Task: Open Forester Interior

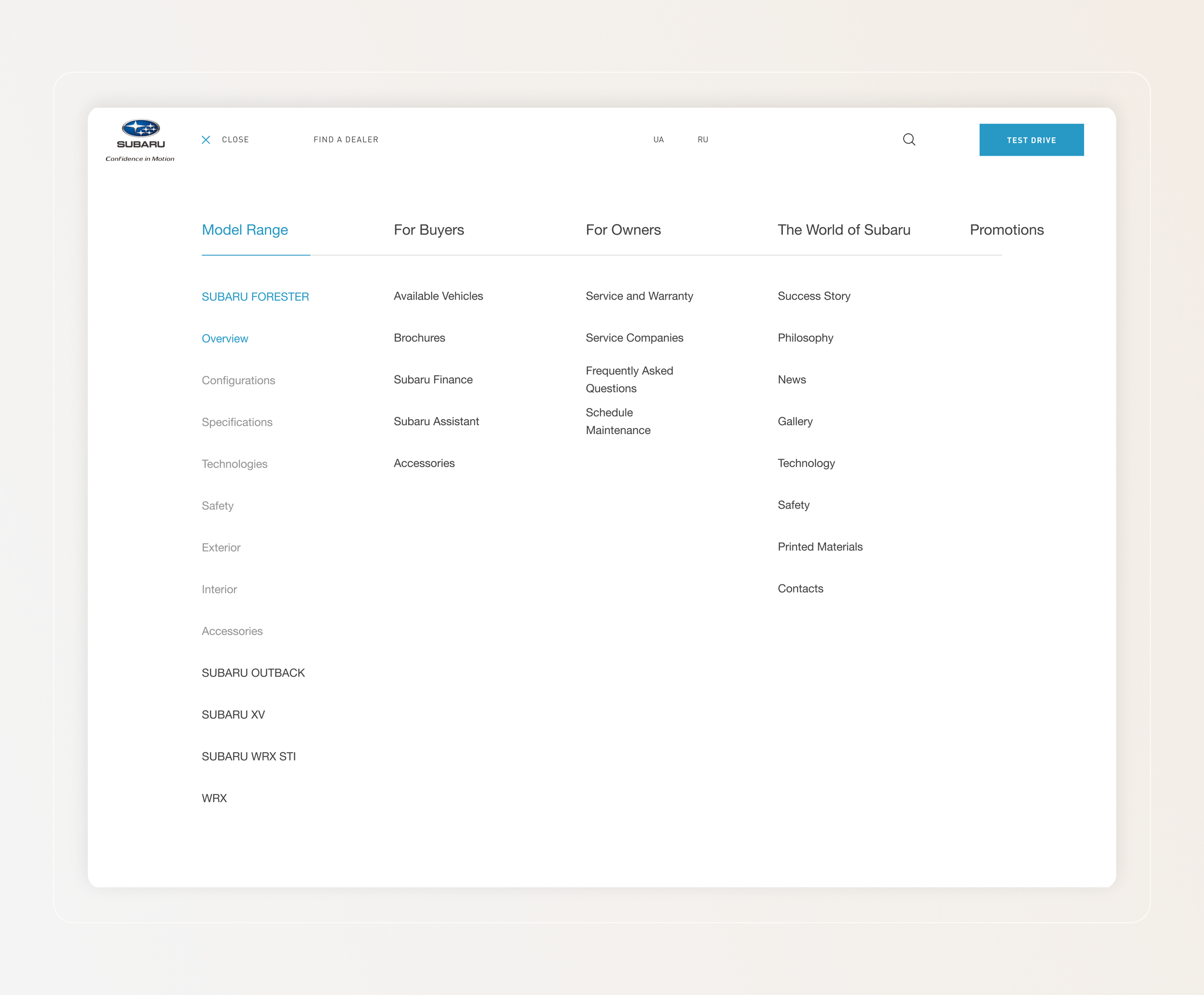Action: pos(219,589)
